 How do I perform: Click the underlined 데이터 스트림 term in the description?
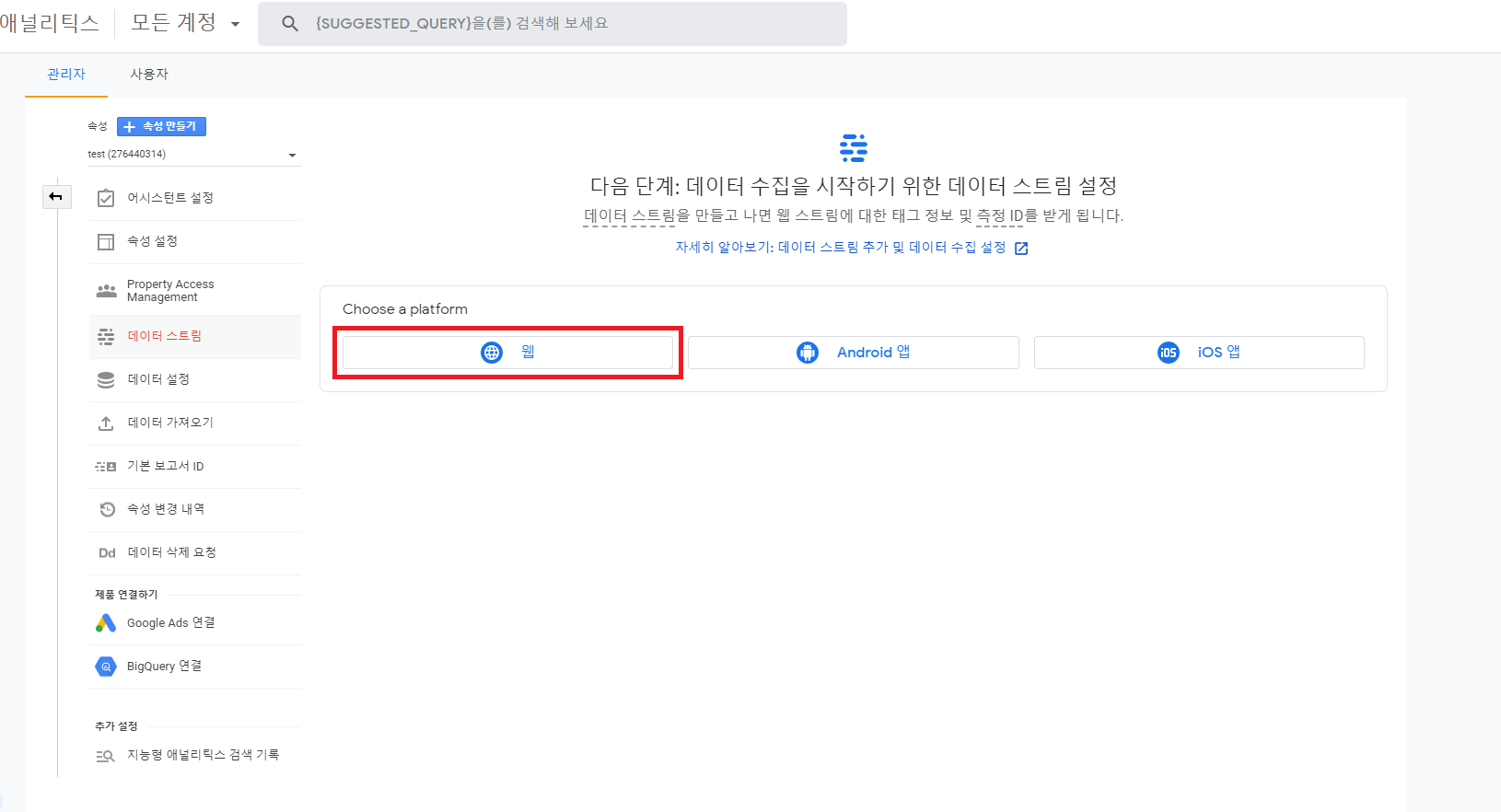630,216
